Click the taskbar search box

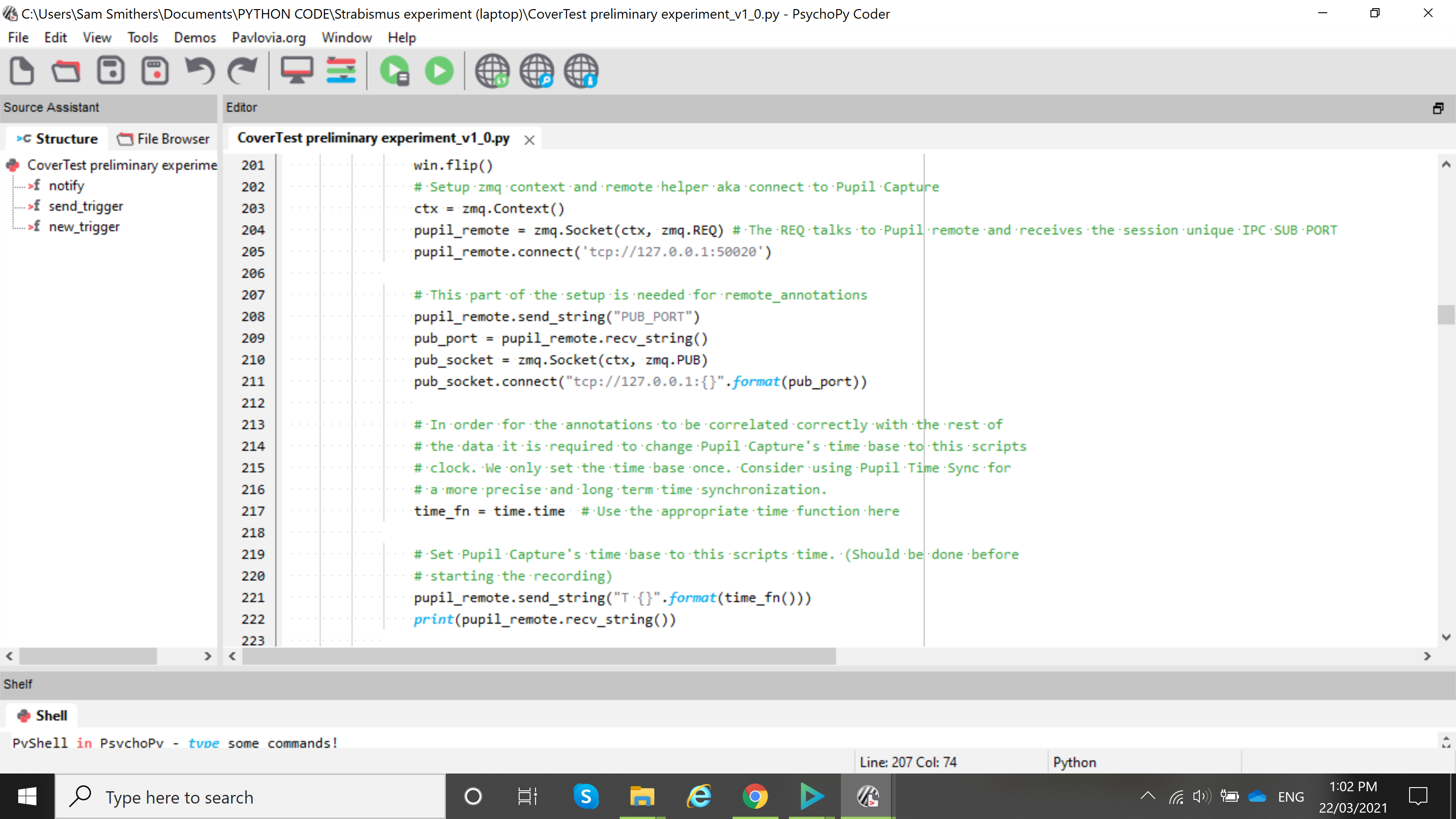click(250, 797)
